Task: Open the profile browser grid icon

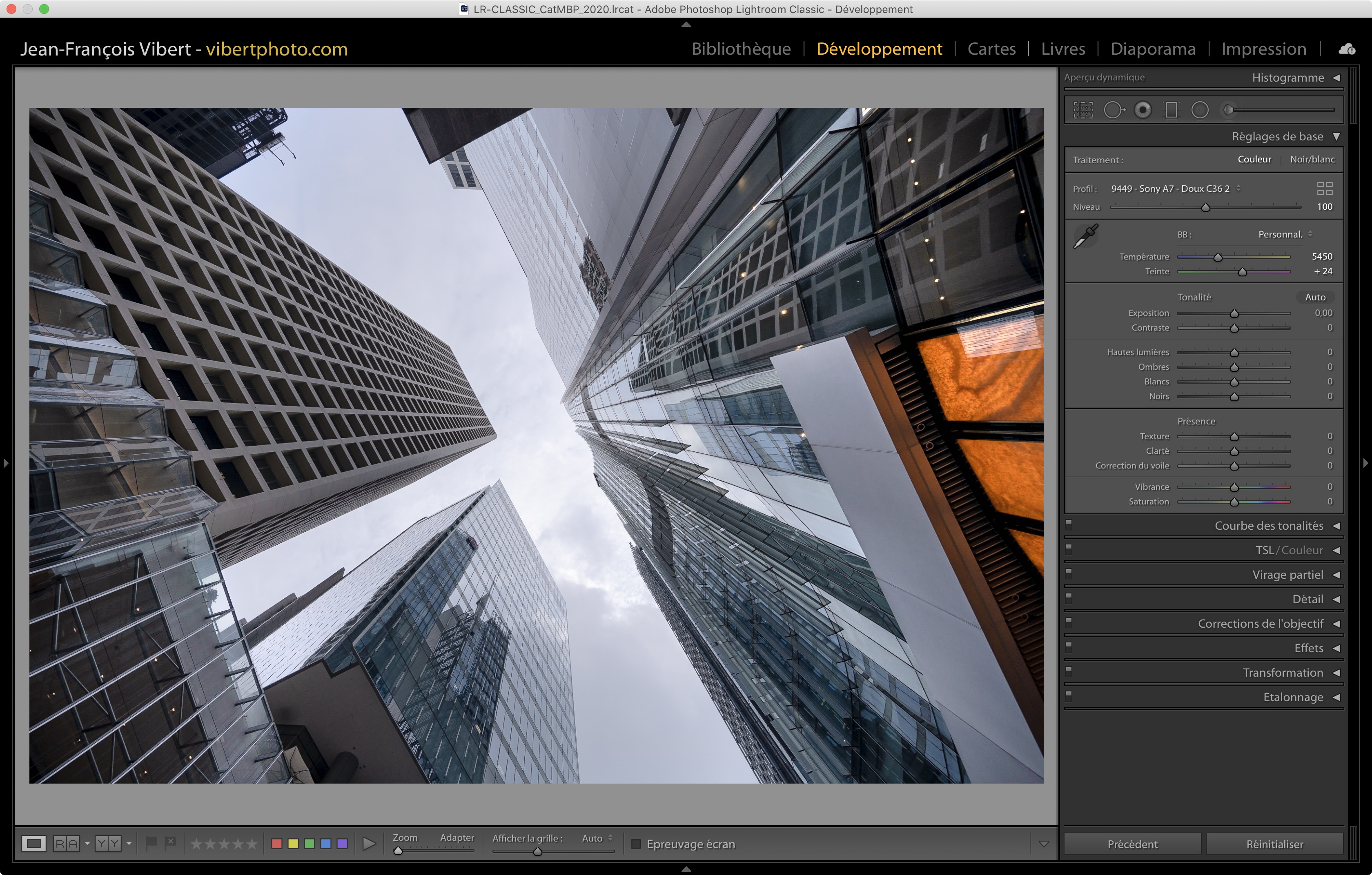Action: coord(1325,189)
